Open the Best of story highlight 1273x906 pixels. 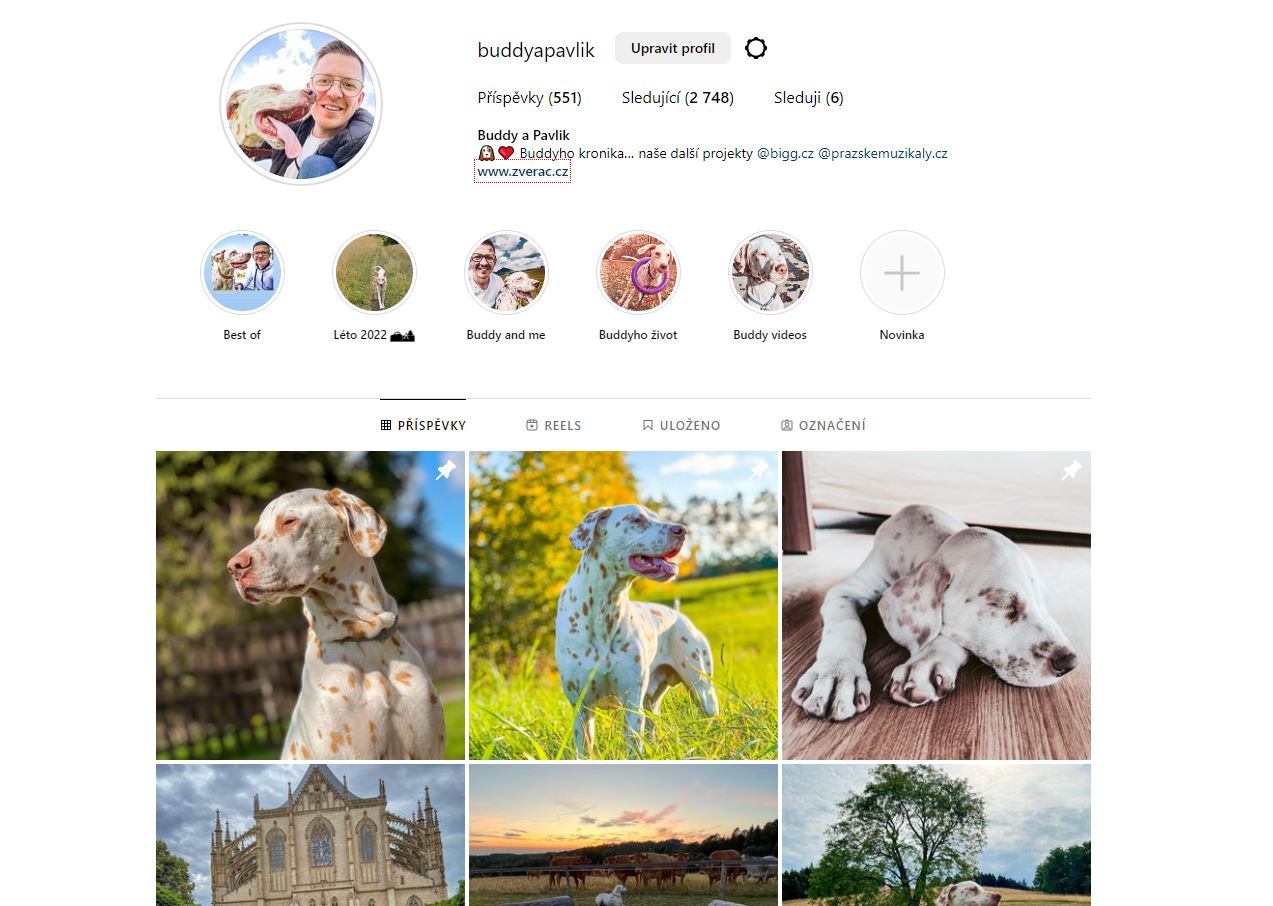point(242,272)
